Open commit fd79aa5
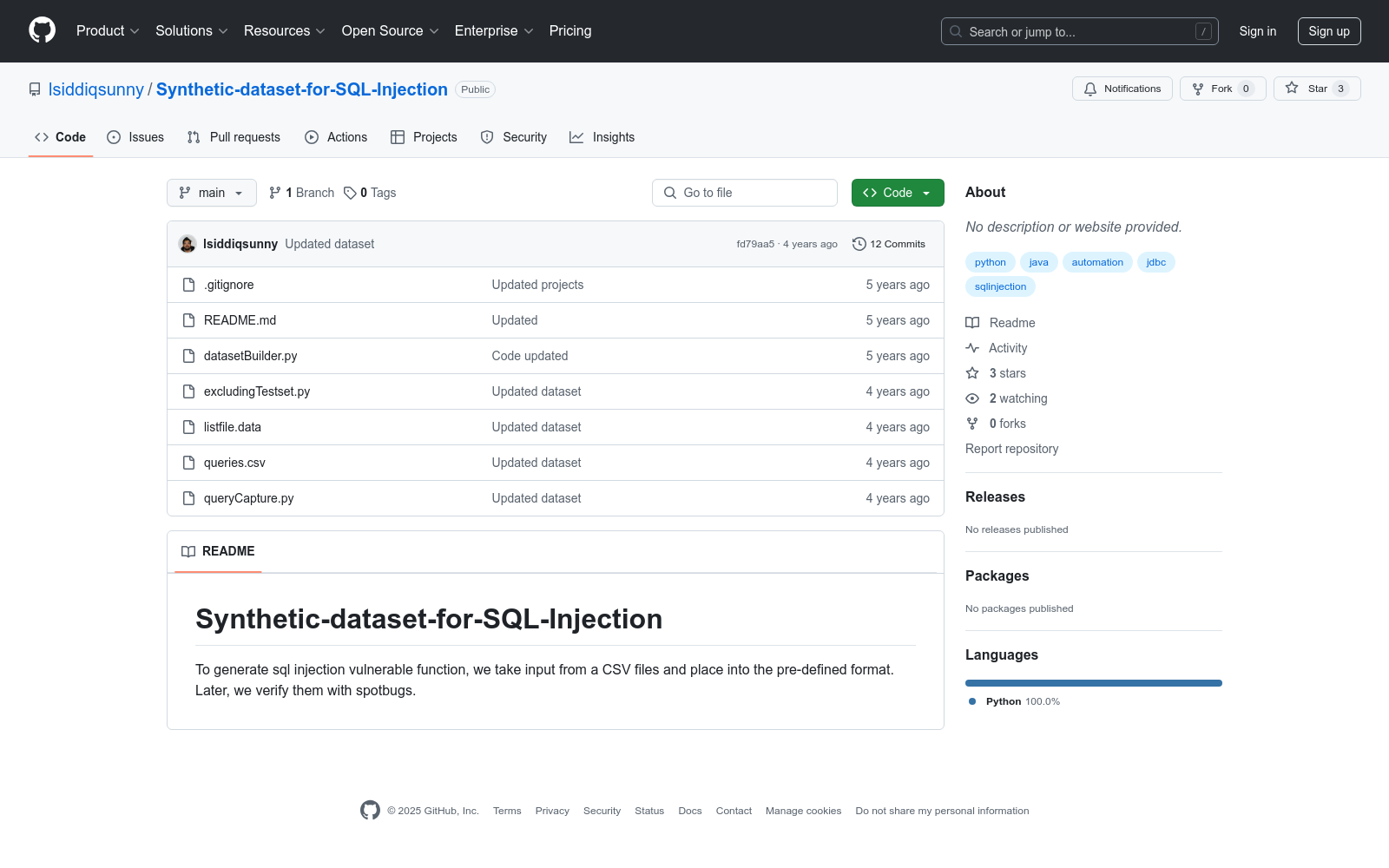1389x868 pixels. (755, 244)
